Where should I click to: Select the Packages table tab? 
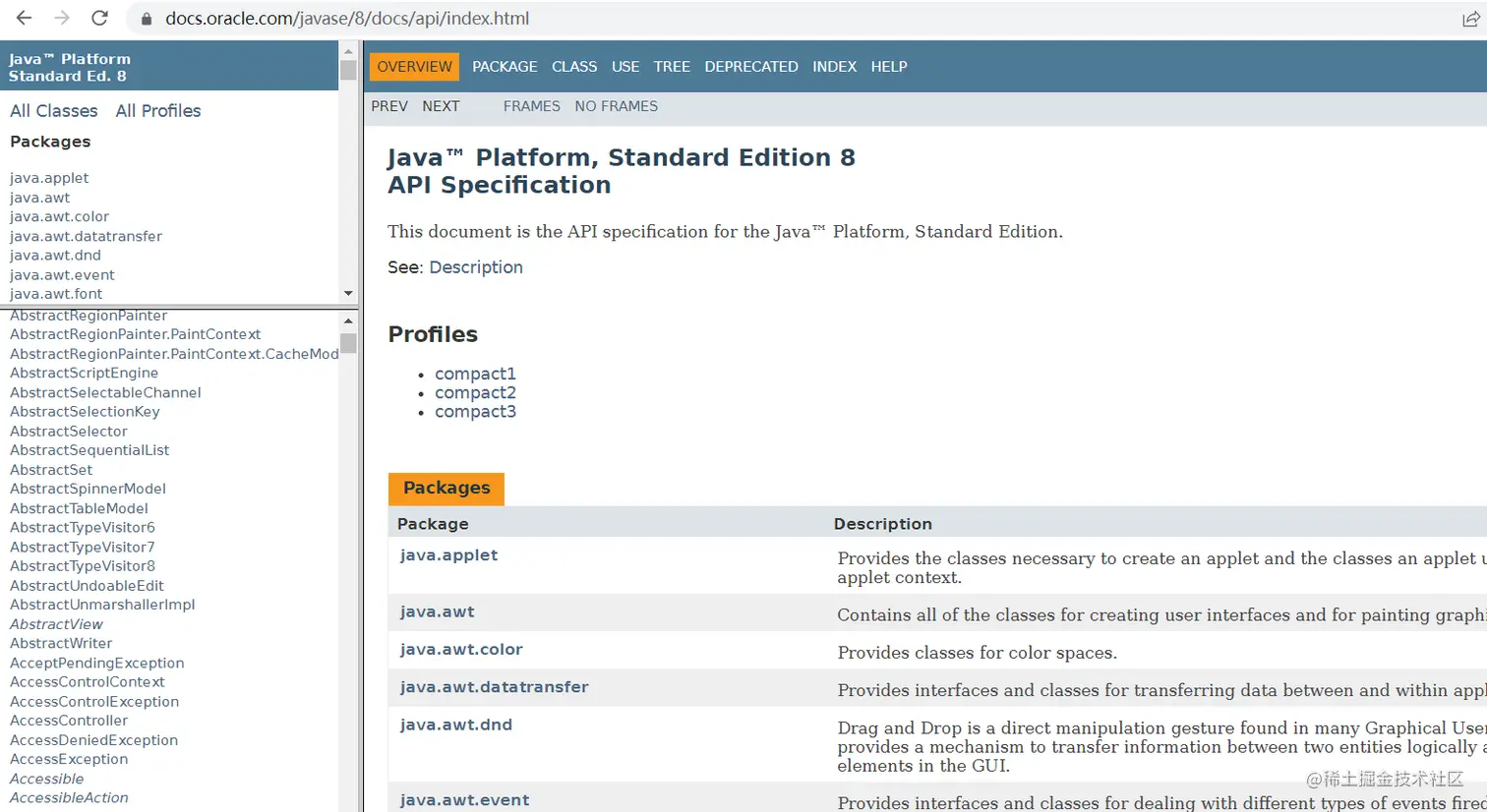point(446,489)
